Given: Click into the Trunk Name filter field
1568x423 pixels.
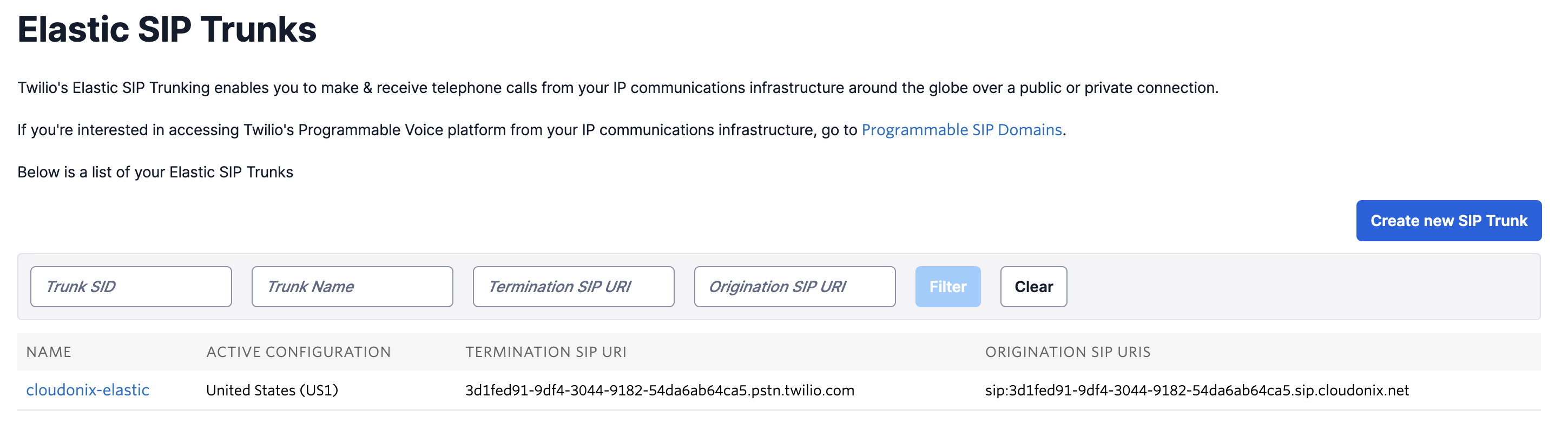Looking at the screenshot, I should click(352, 287).
